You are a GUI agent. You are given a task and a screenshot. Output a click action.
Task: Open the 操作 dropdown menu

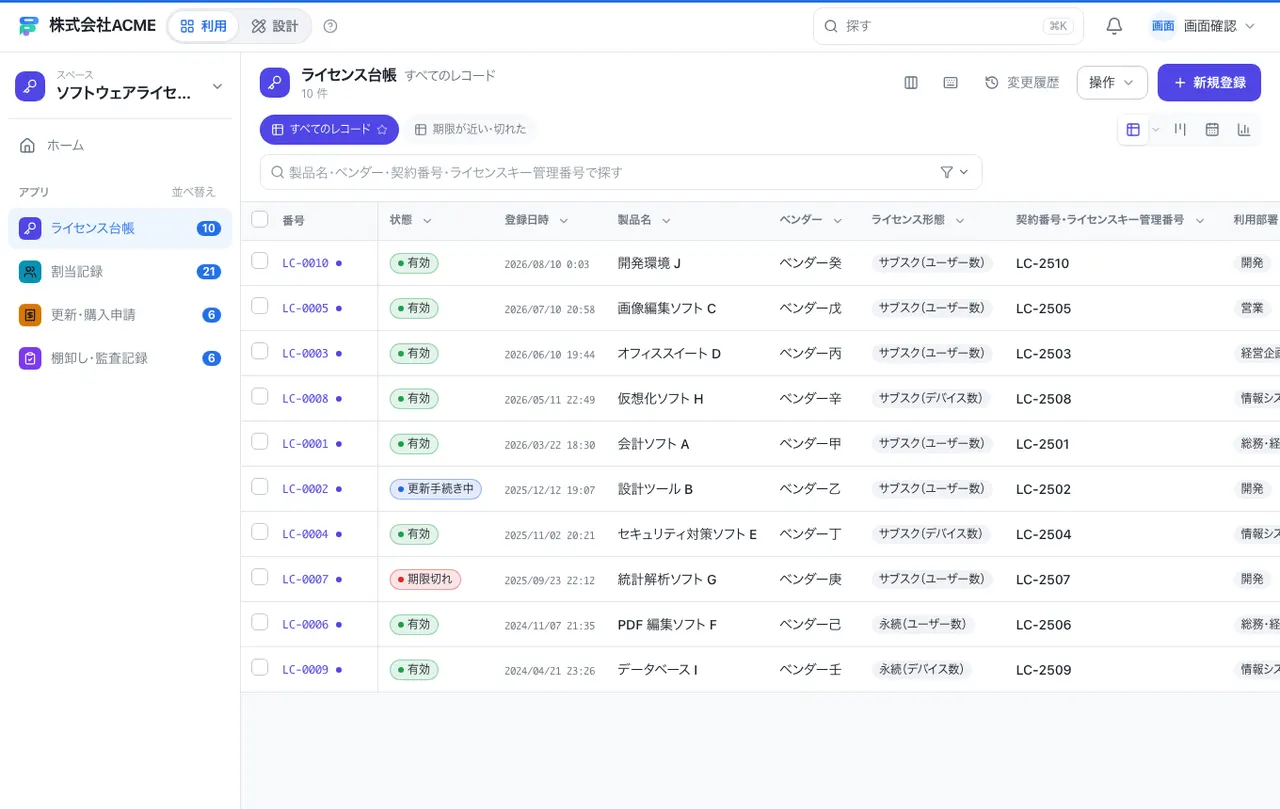[1112, 83]
